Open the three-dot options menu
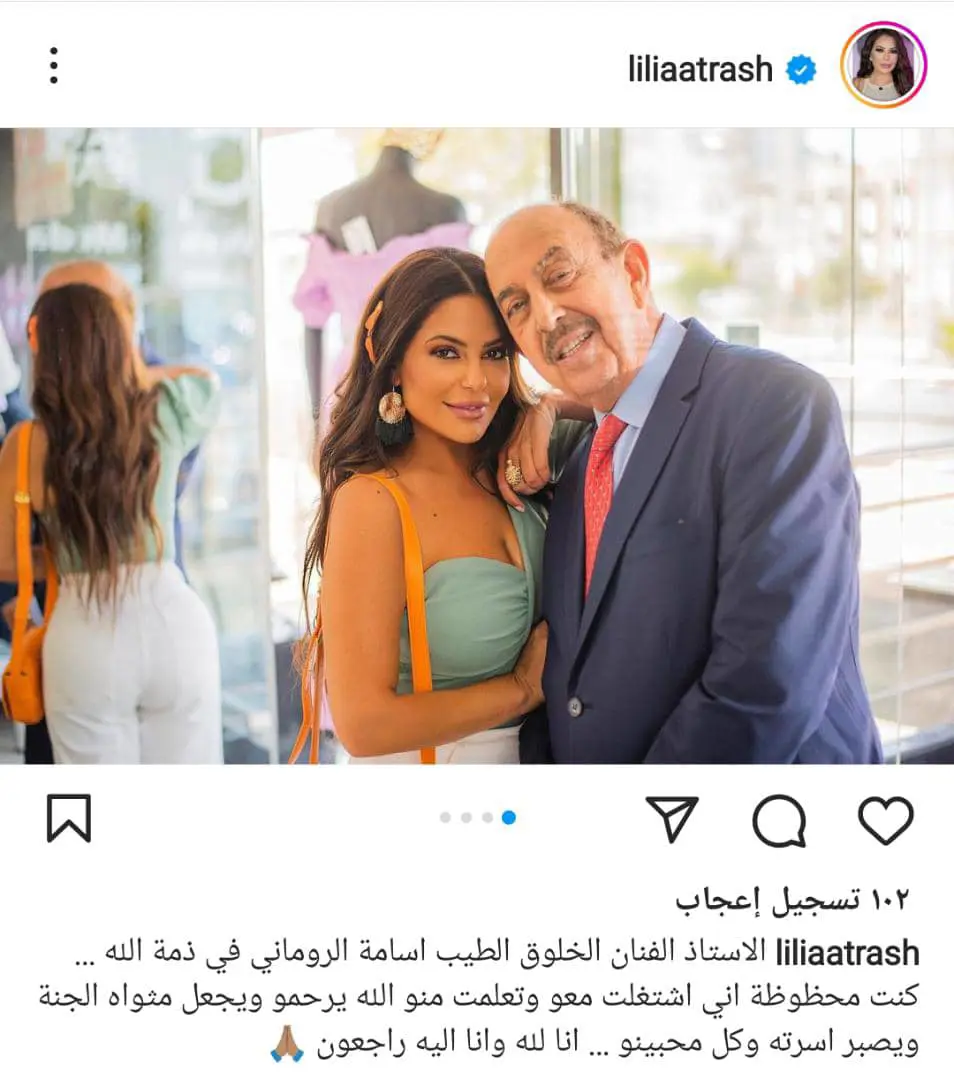The width and height of the screenshot is (954, 1080). pyautogui.click(x=54, y=65)
